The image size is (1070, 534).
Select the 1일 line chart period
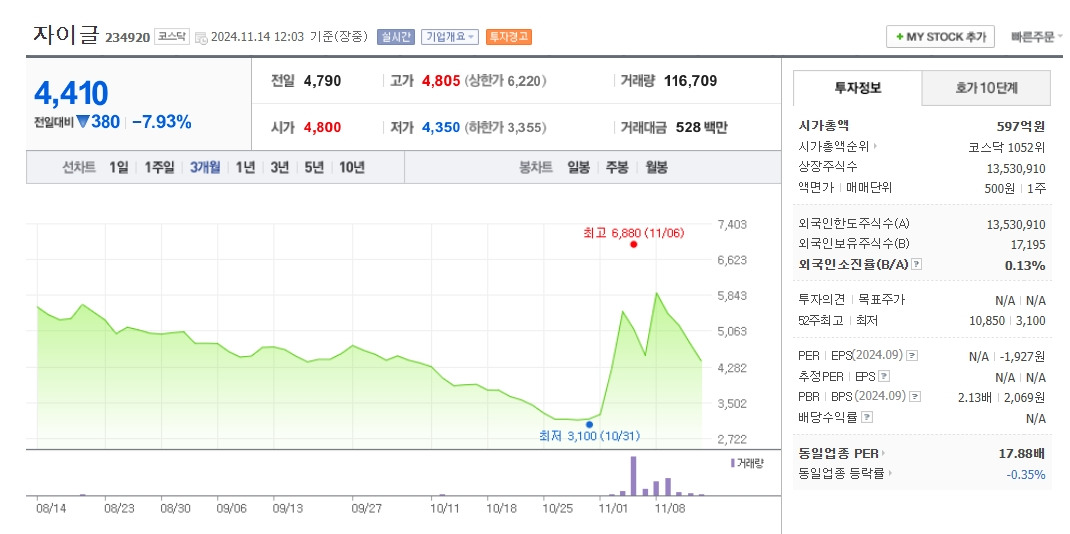[x=118, y=168]
